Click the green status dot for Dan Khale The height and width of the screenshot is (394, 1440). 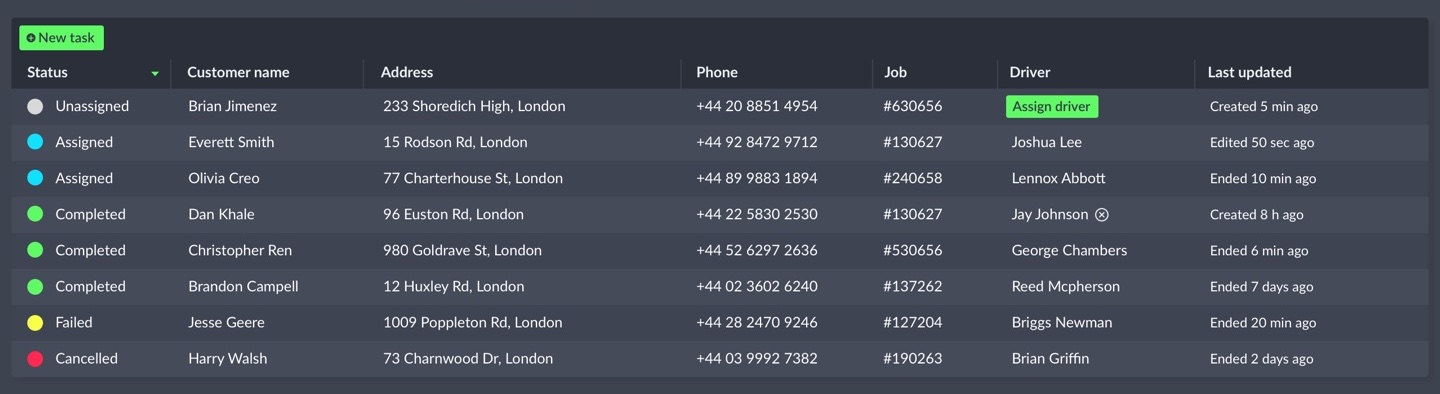point(35,214)
